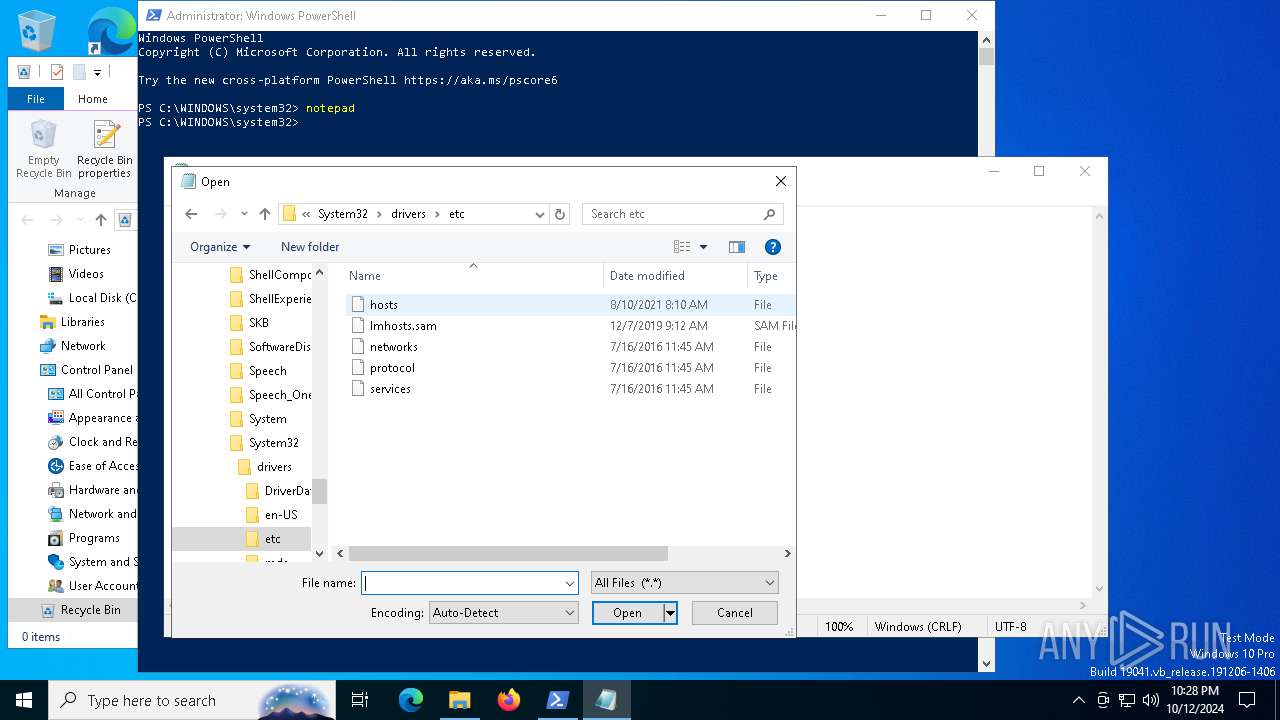Switch to Notepad taskbar icon
The width and height of the screenshot is (1280, 720).
coord(606,700)
